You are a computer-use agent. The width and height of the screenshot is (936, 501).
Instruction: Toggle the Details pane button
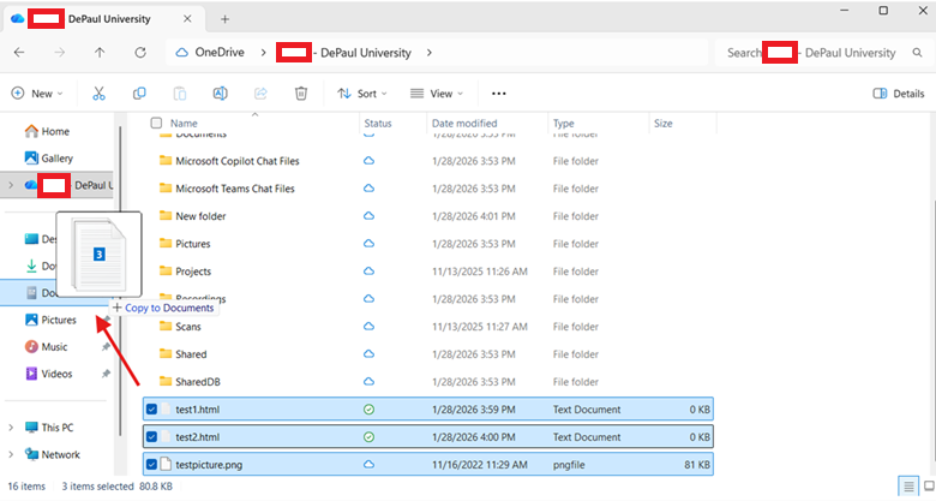pyautogui.click(x=898, y=93)
